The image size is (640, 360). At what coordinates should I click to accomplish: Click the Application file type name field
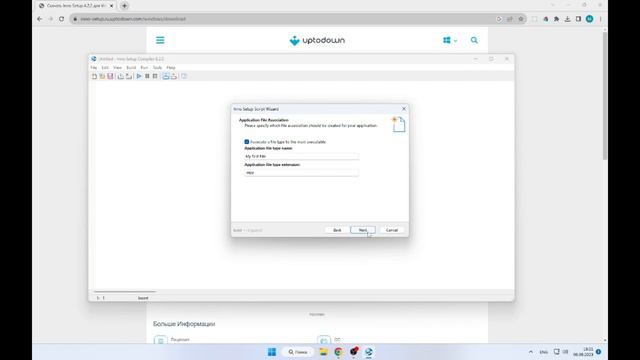[x=302, y=156]
